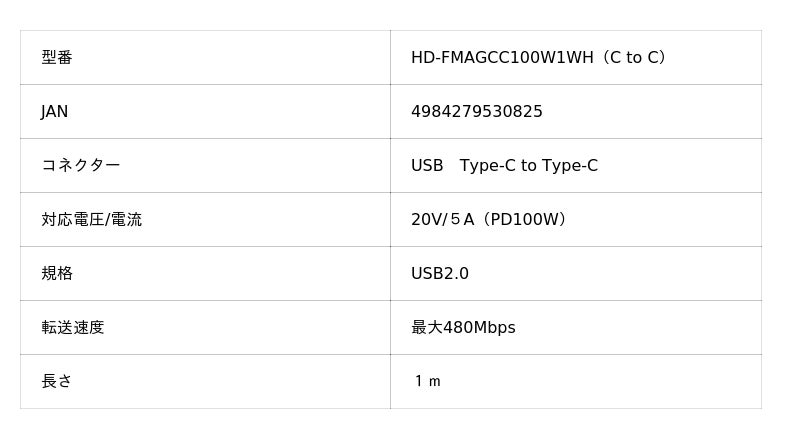Click the 対応電圧/電流 label
Screen dimensions: 800x439
coord(91,220)
